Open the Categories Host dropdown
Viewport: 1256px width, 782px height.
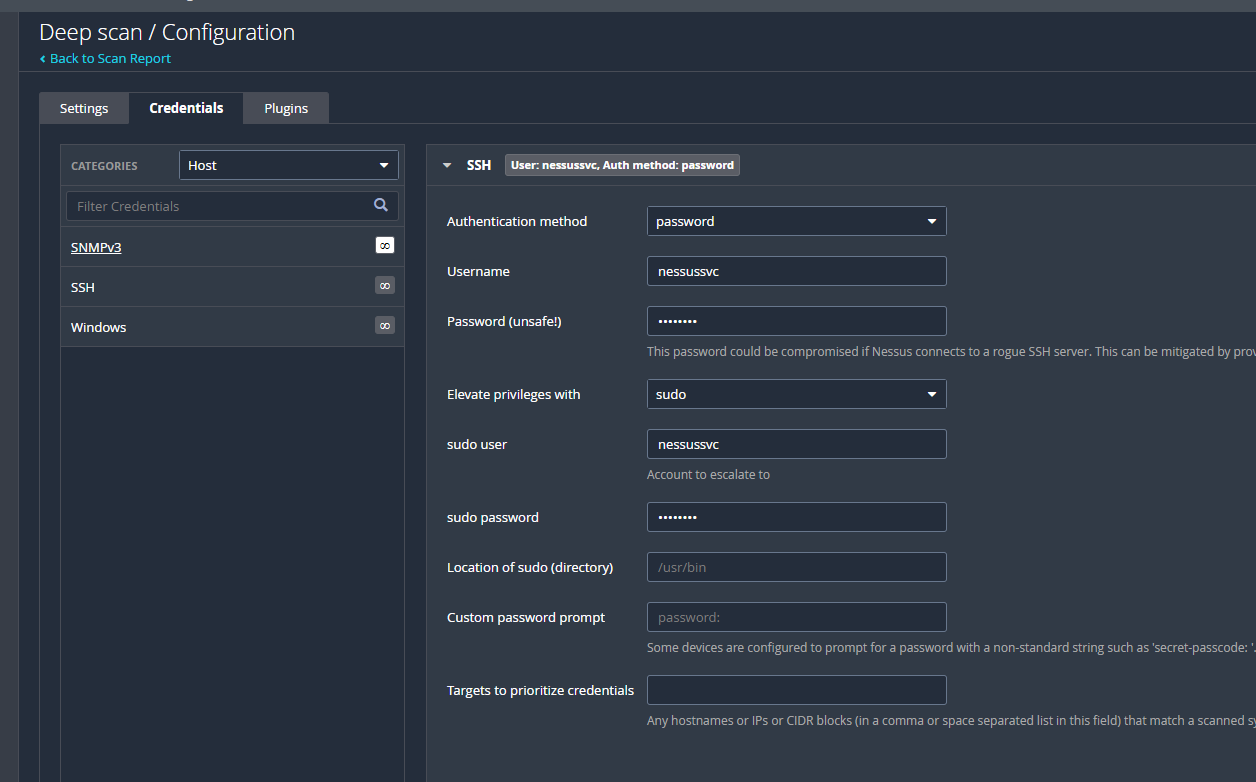(x=289, y=165)
